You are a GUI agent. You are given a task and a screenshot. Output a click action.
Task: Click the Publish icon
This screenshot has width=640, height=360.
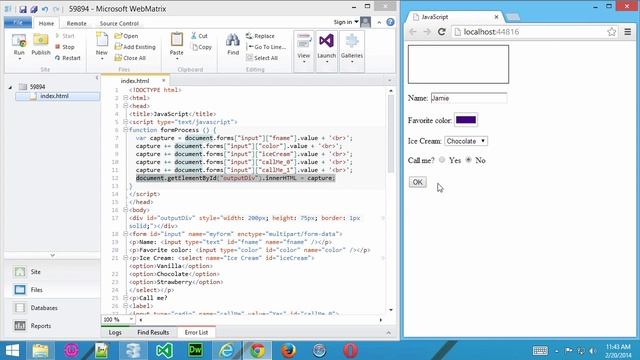[x=41, y=41]
